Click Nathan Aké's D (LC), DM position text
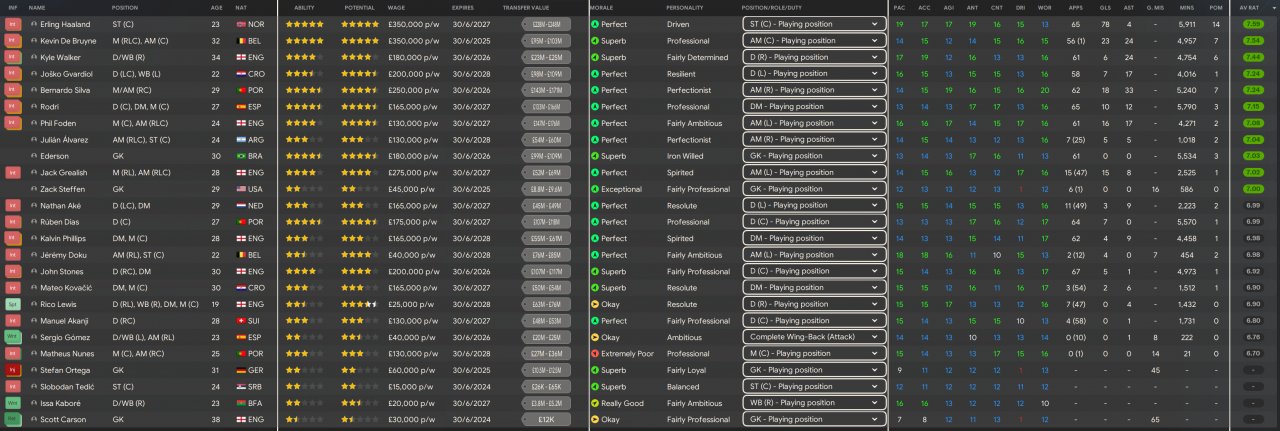Screen dimensions: 1280x431 pyautogui.click(x=131, y=206)
